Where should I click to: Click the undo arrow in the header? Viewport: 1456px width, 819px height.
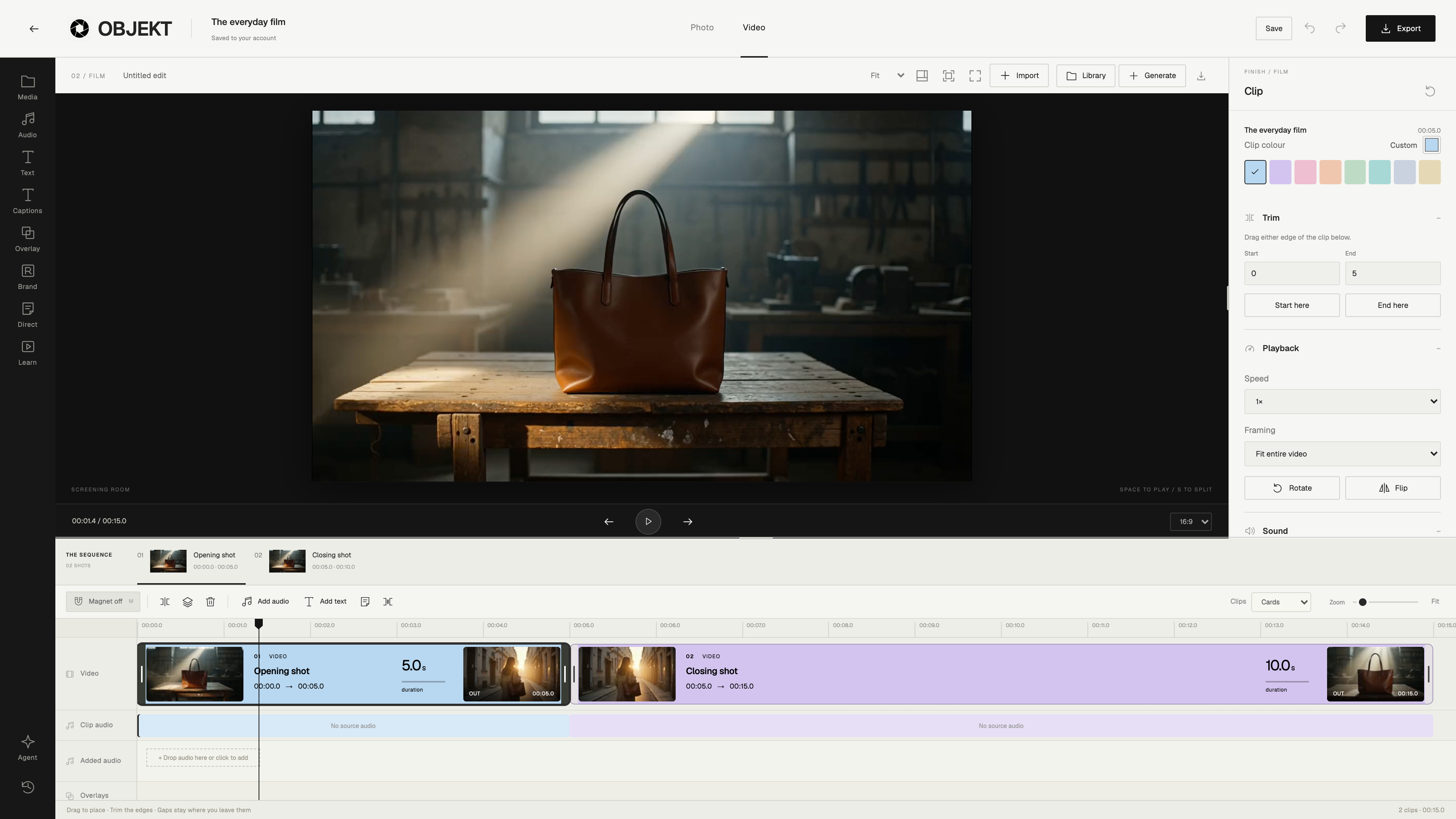click(x=1310, y=28)
